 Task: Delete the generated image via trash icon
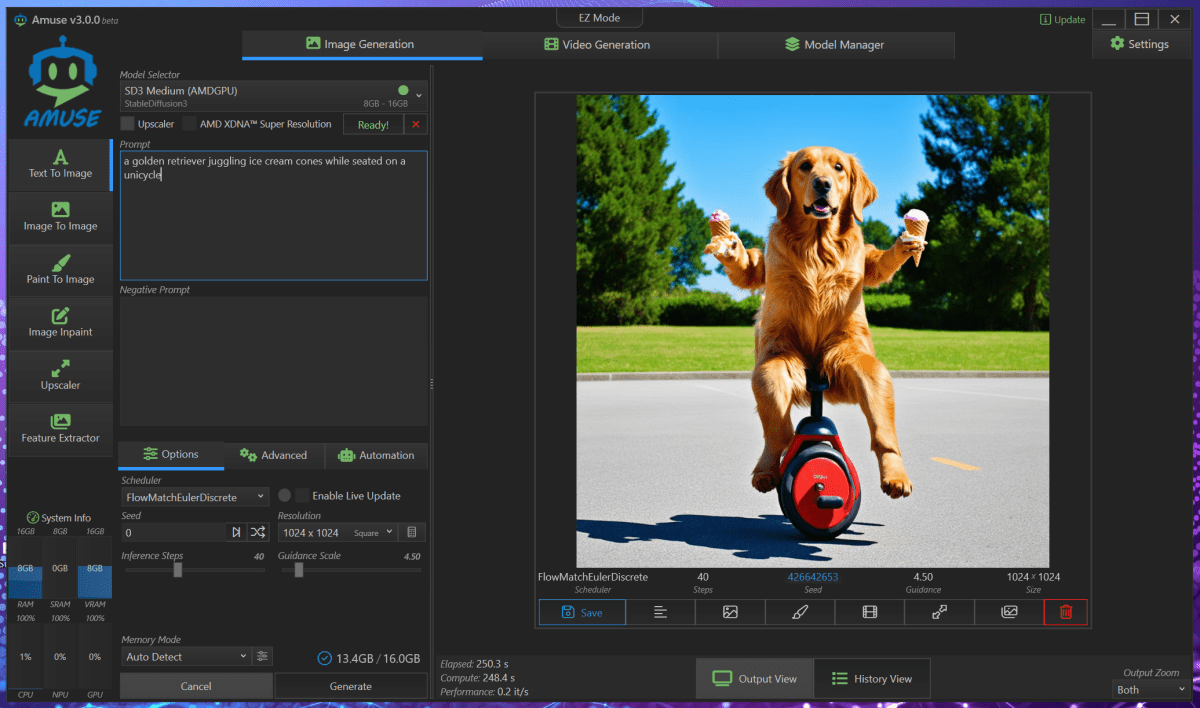click(x=1065, y=611)
